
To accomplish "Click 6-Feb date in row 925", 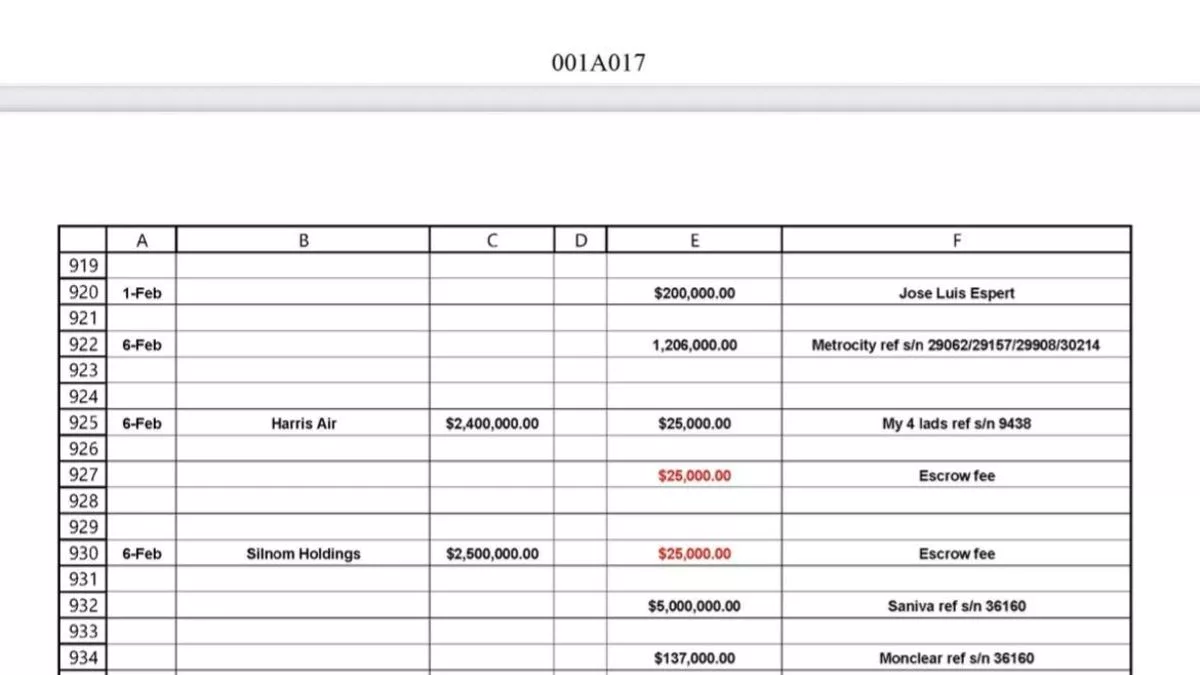I will (141, 423).
